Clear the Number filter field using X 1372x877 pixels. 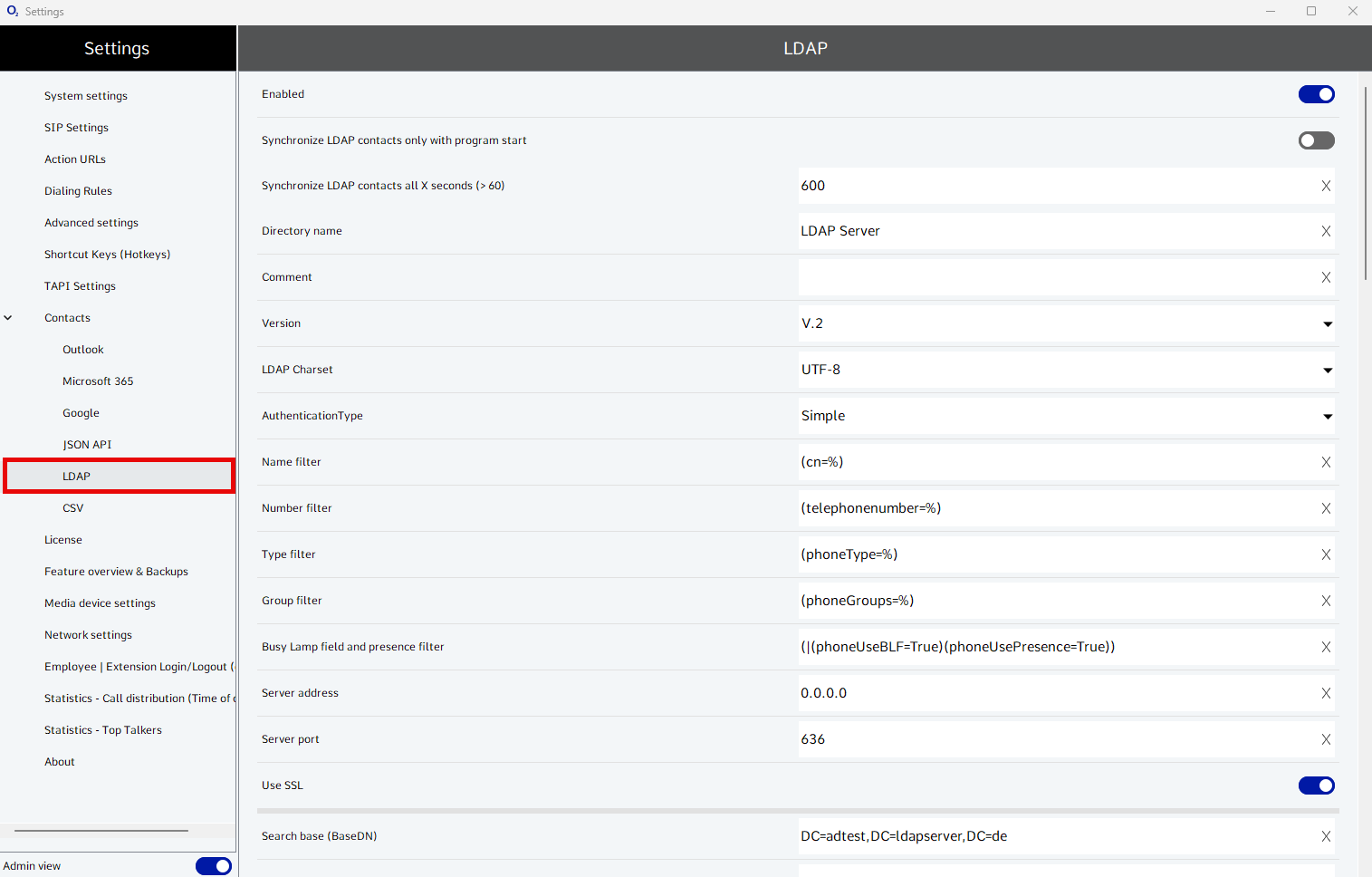(x=1326, y=508)
